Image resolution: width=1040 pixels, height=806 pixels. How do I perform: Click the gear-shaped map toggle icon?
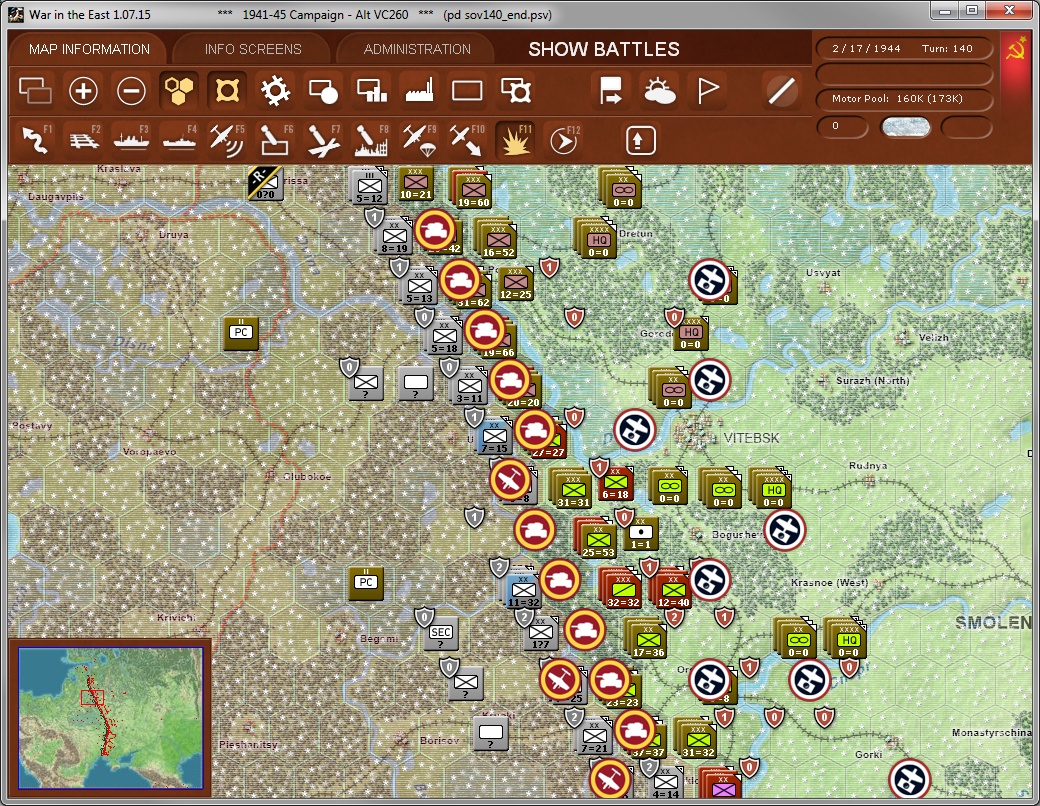pos(275,90)
